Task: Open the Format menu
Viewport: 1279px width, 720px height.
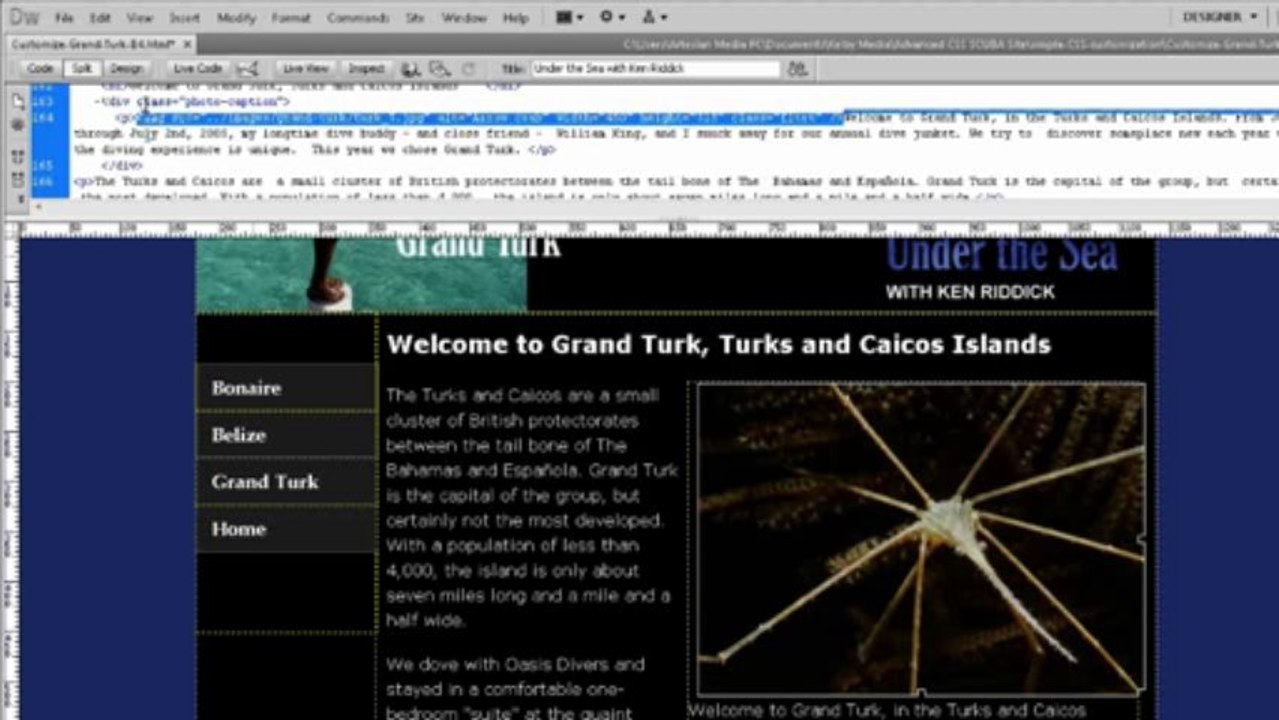Action: 291,18
